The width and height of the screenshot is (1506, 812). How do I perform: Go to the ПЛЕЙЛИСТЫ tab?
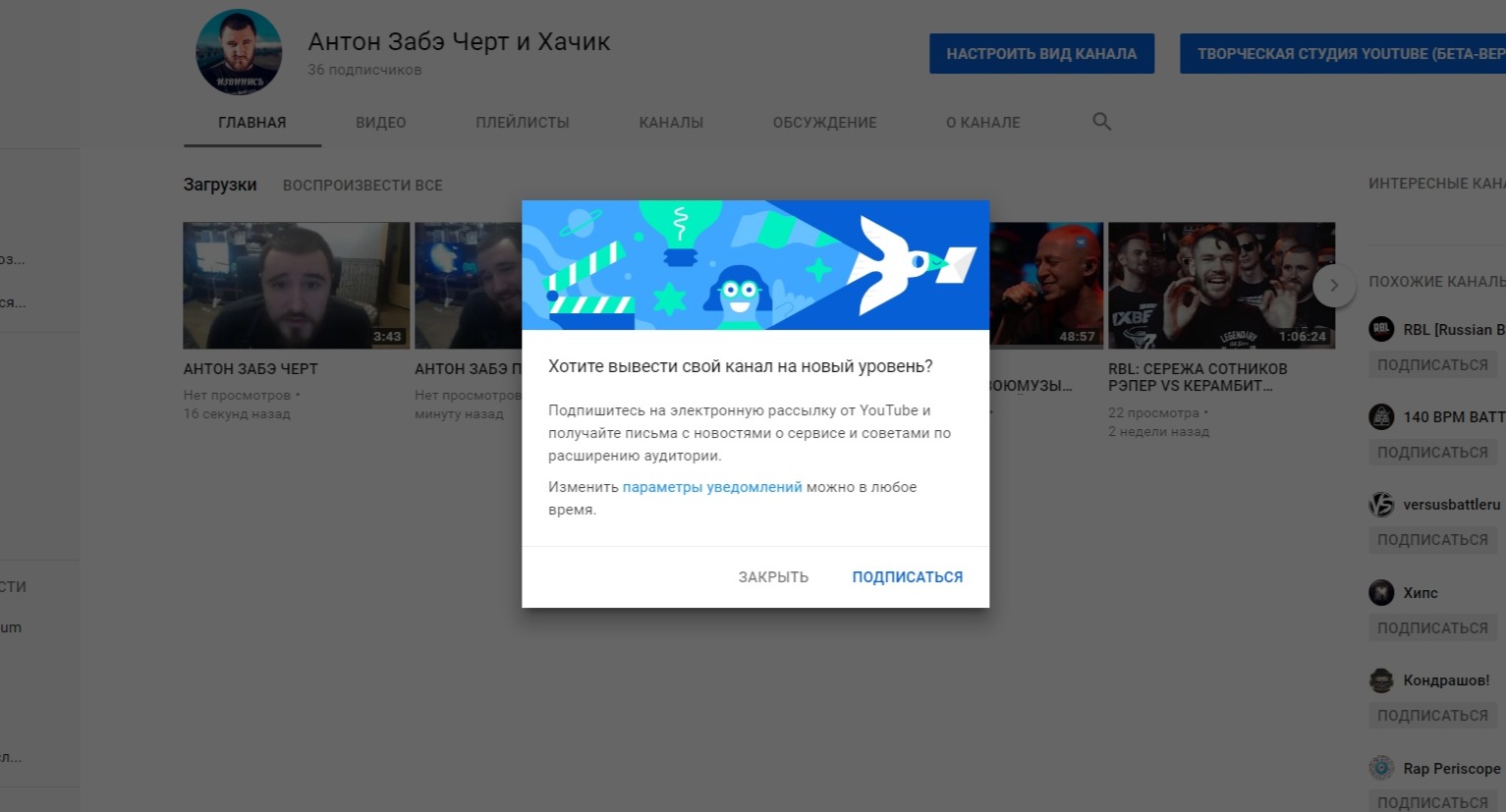tap(523, 123)
